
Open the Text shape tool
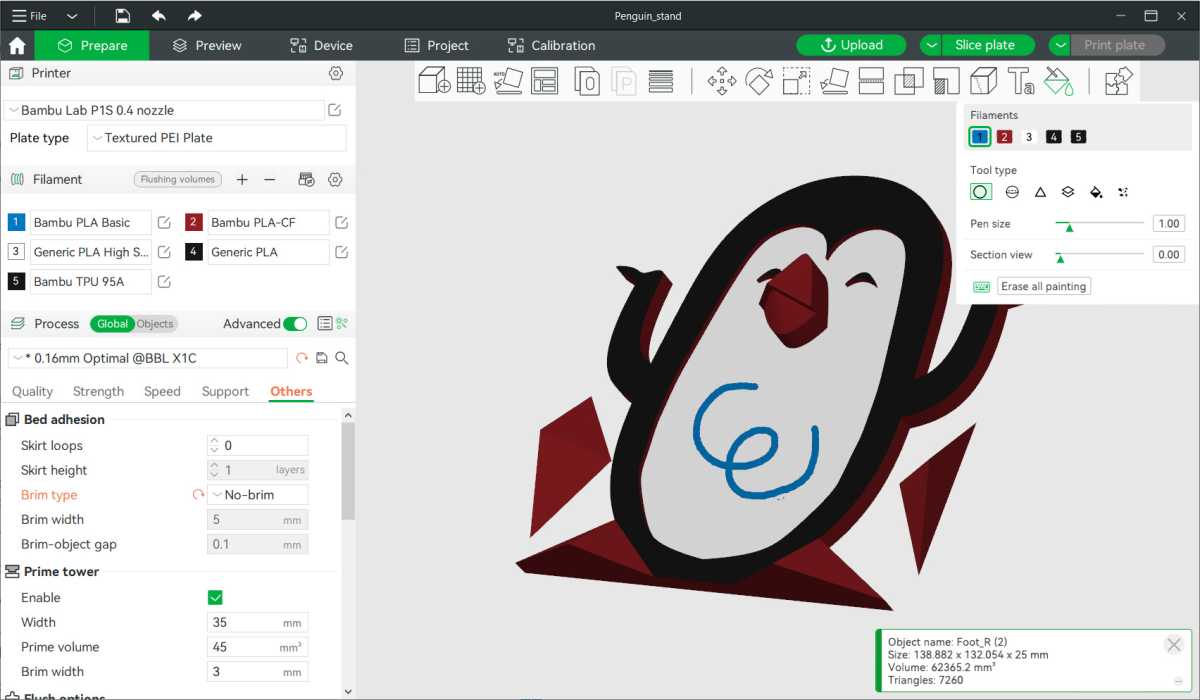tap(1021, 81)
